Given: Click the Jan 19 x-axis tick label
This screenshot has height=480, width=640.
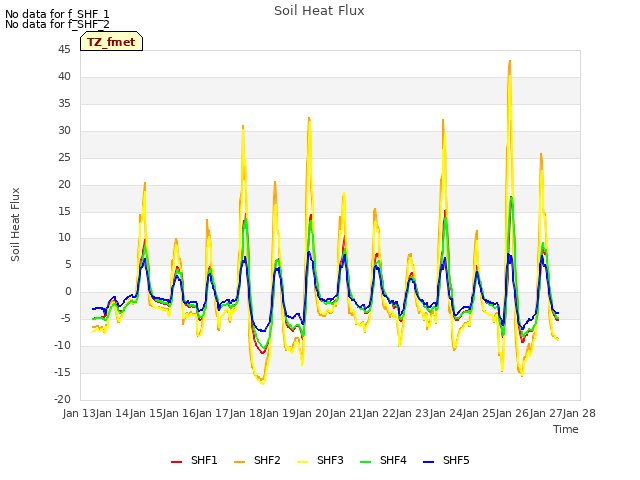Looking at the screenshot, I should coord(279,413).
